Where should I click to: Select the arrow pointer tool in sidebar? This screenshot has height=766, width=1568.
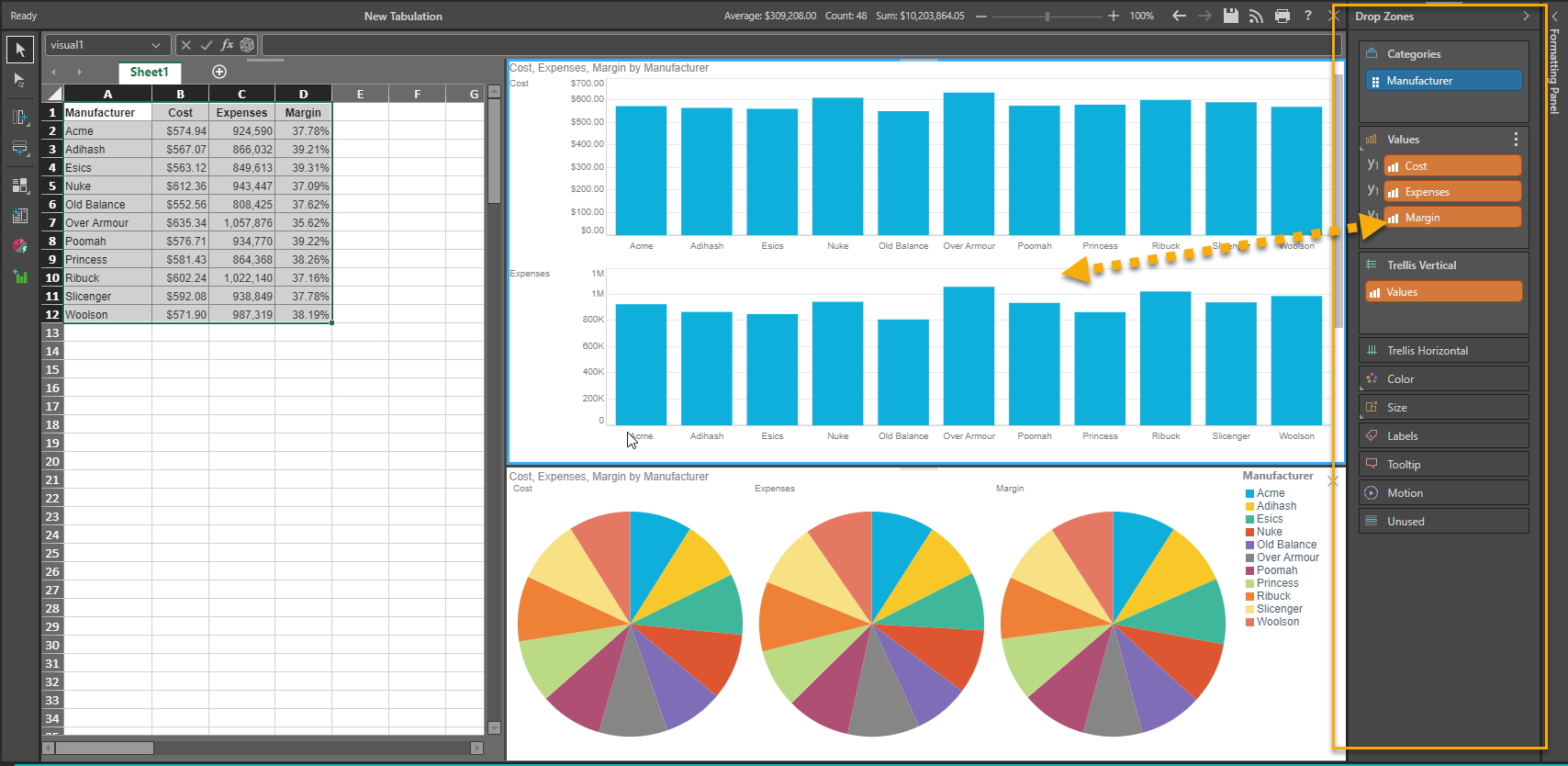click(19, 50)
